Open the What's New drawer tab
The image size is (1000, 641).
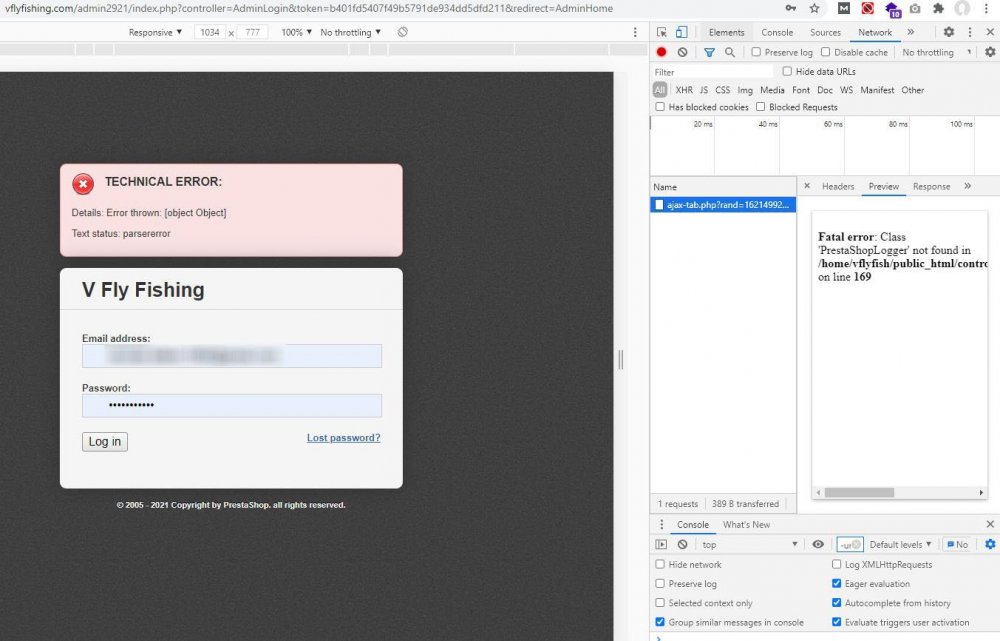click(x=746, y=524)
